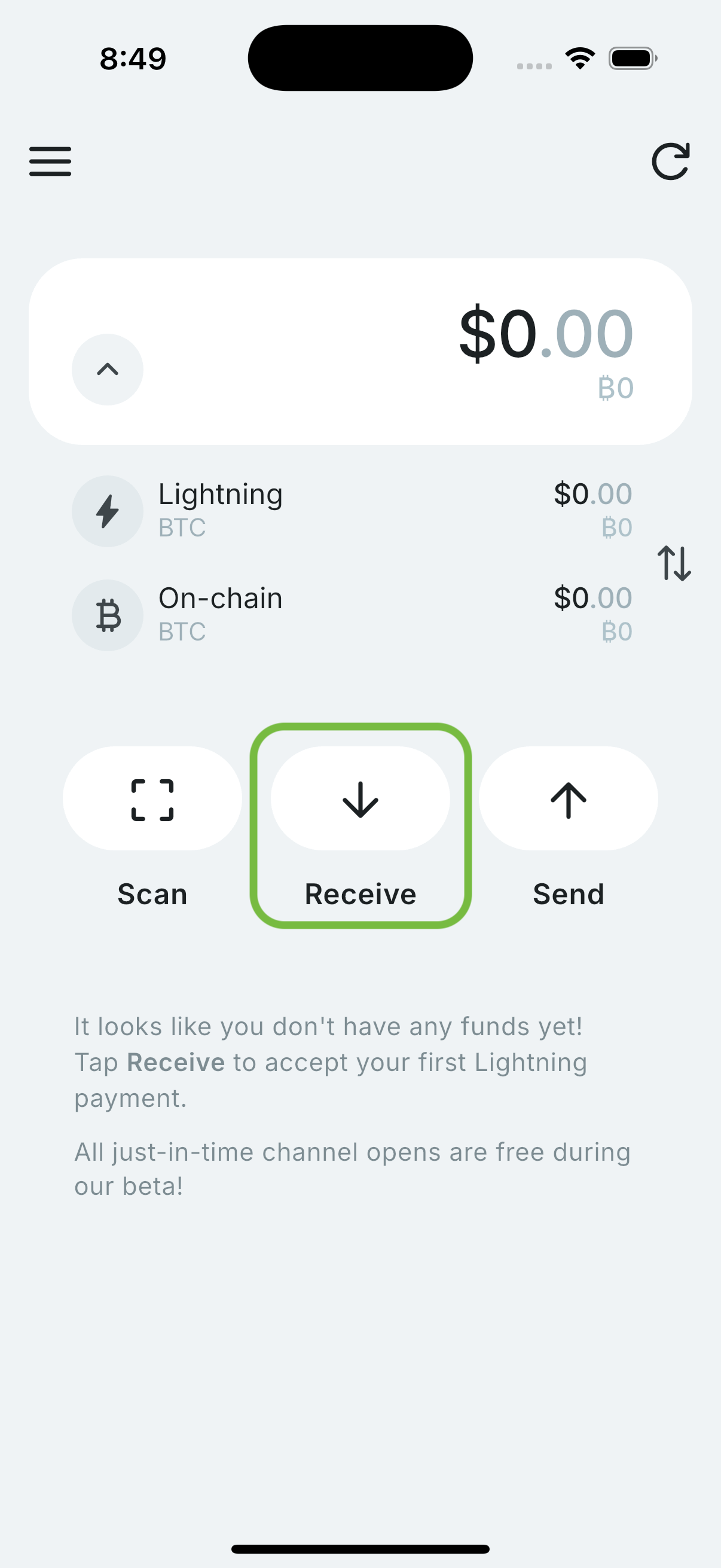Open the hamburger menu
The image size is (721, 1568).
click(50, 161)
